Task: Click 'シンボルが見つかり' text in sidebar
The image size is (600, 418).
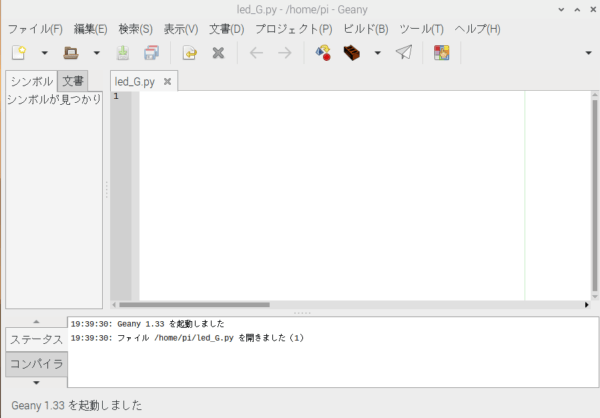Action: click(x=54, y=100)
